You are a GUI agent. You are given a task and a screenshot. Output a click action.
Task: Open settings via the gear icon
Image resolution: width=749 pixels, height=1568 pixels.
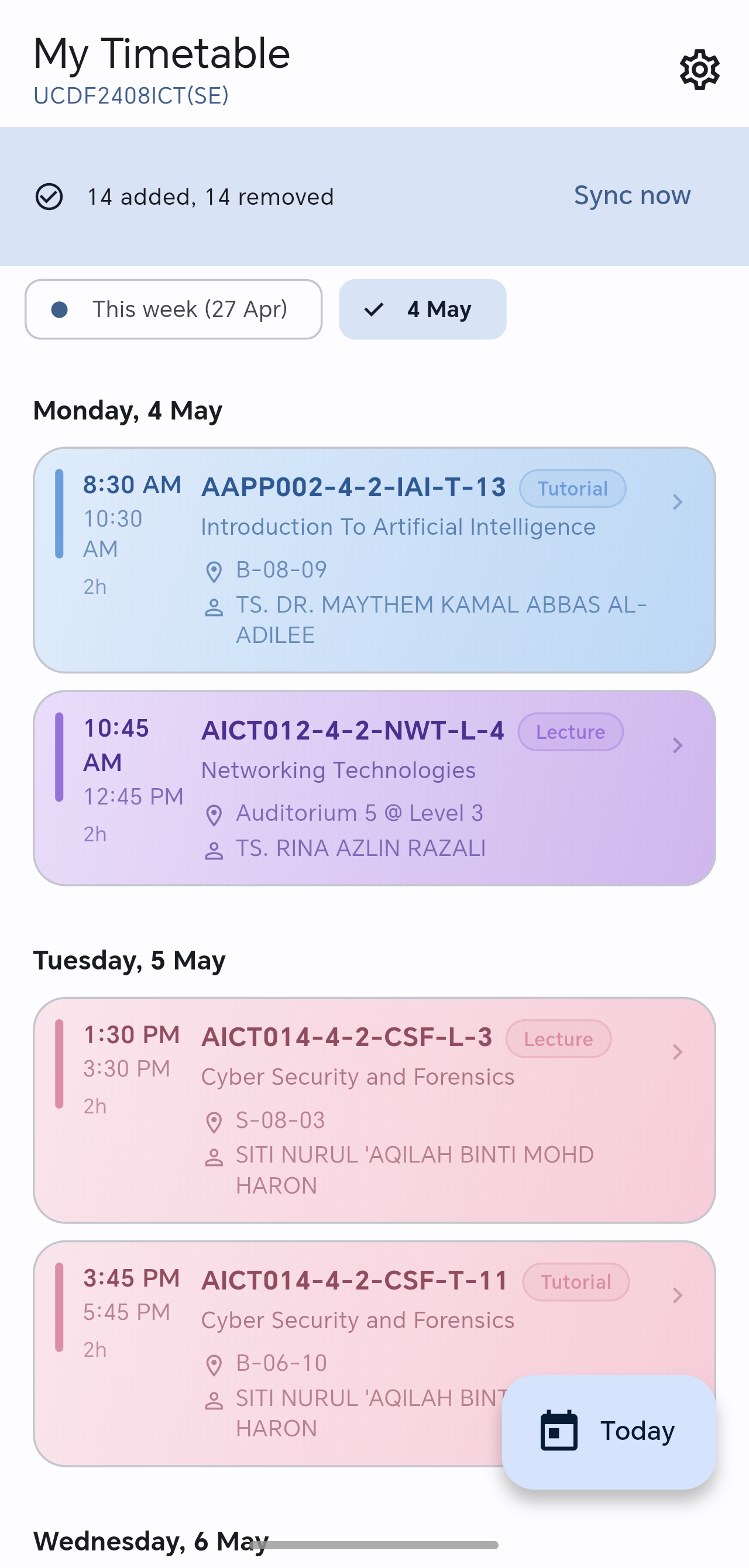(x=700, y=70)
